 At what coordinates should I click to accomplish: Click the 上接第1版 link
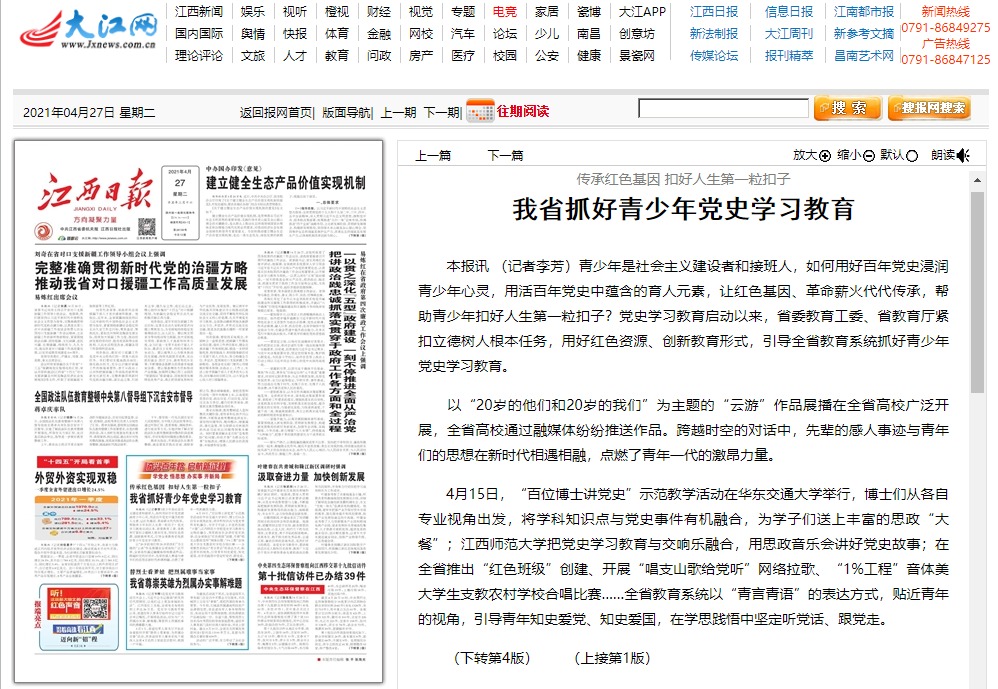pos(612,658)
